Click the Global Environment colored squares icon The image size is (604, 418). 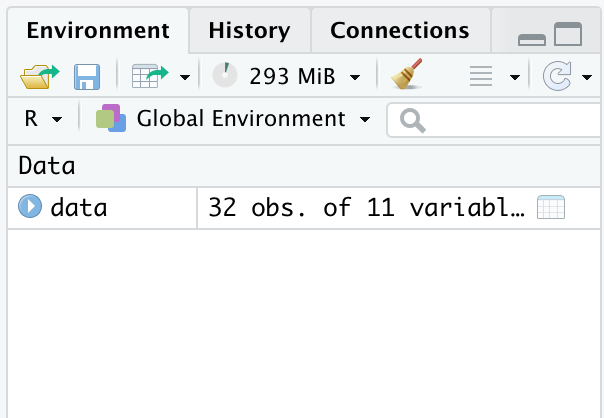pos(111,118)
